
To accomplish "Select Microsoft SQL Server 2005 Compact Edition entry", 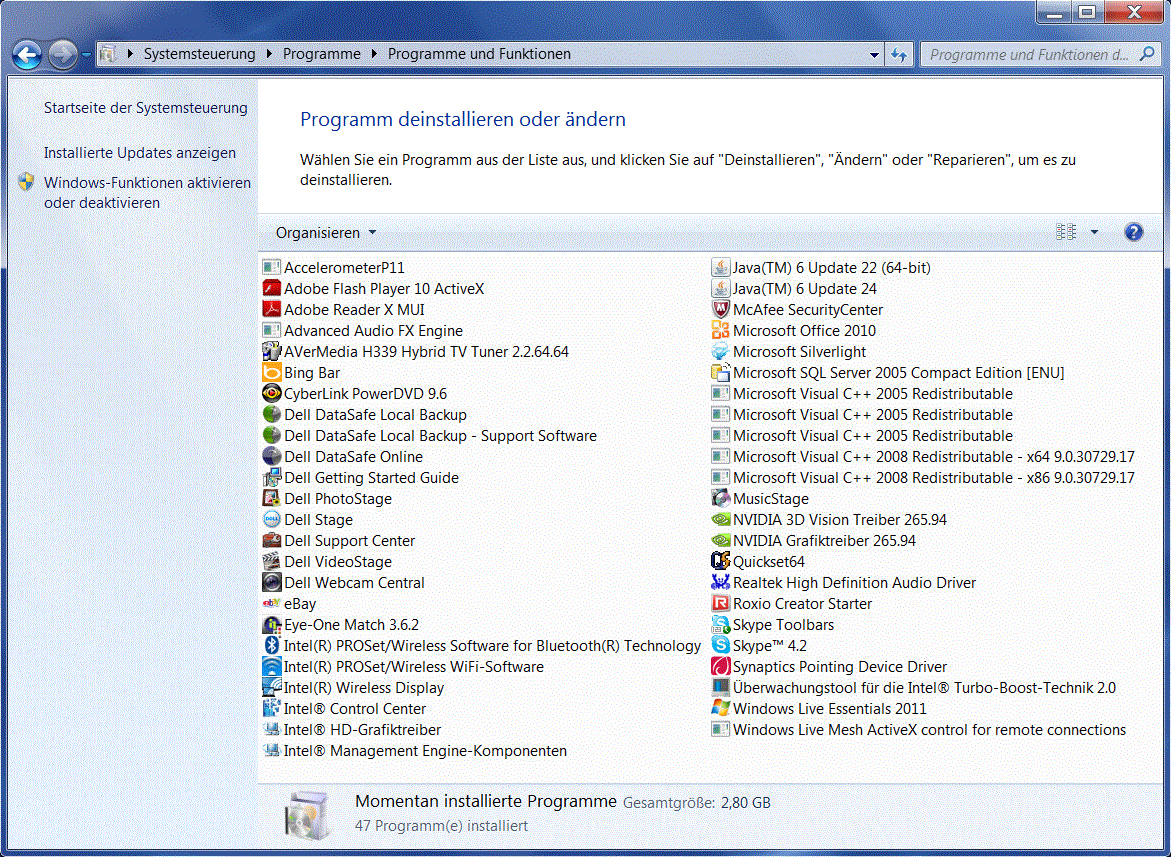I will (888, 372).
